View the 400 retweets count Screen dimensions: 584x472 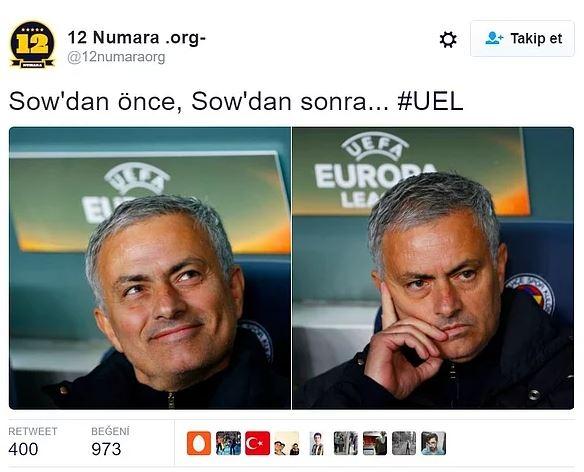[23, 449]
